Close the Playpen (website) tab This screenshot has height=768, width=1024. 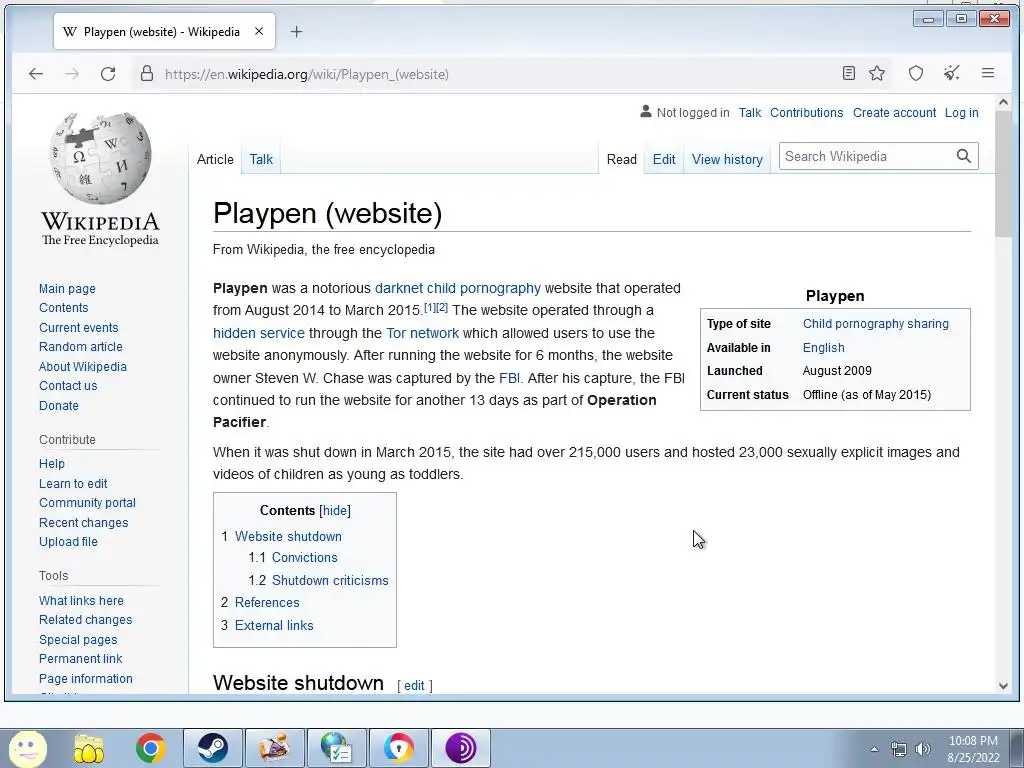coord(259,31)
